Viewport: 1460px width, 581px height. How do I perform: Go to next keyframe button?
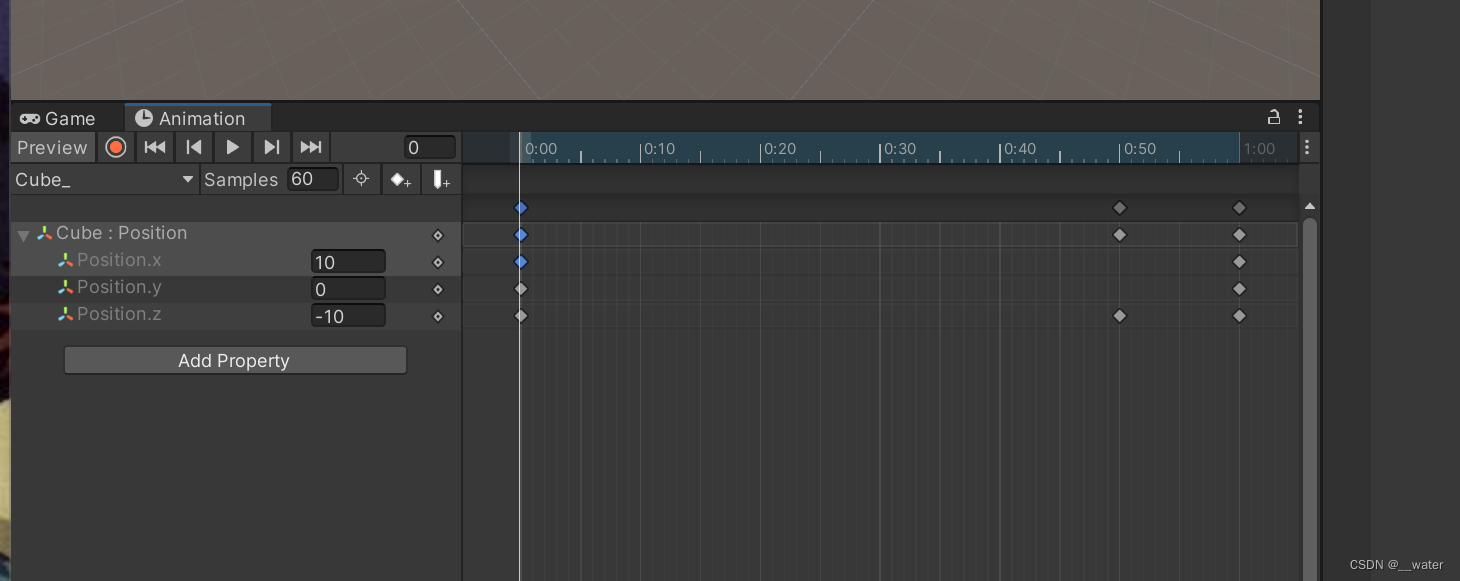(x=271, y=148)
